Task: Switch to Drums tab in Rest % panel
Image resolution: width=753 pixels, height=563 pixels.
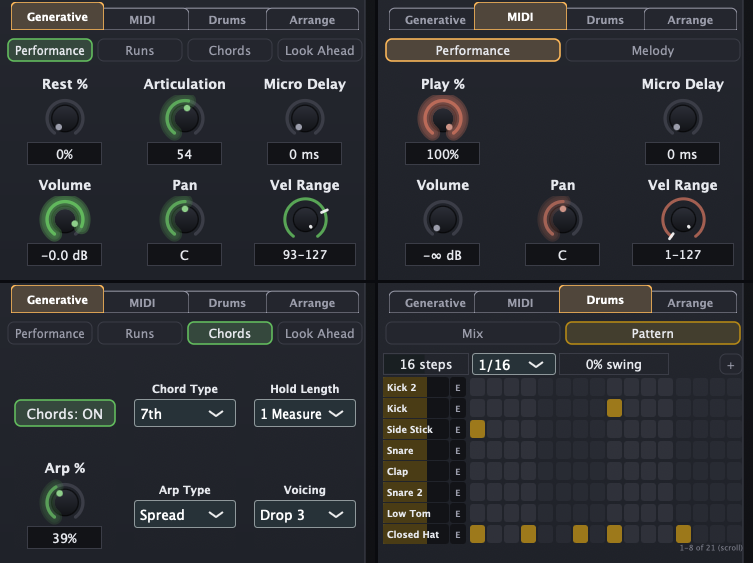Action: point(227,20)
